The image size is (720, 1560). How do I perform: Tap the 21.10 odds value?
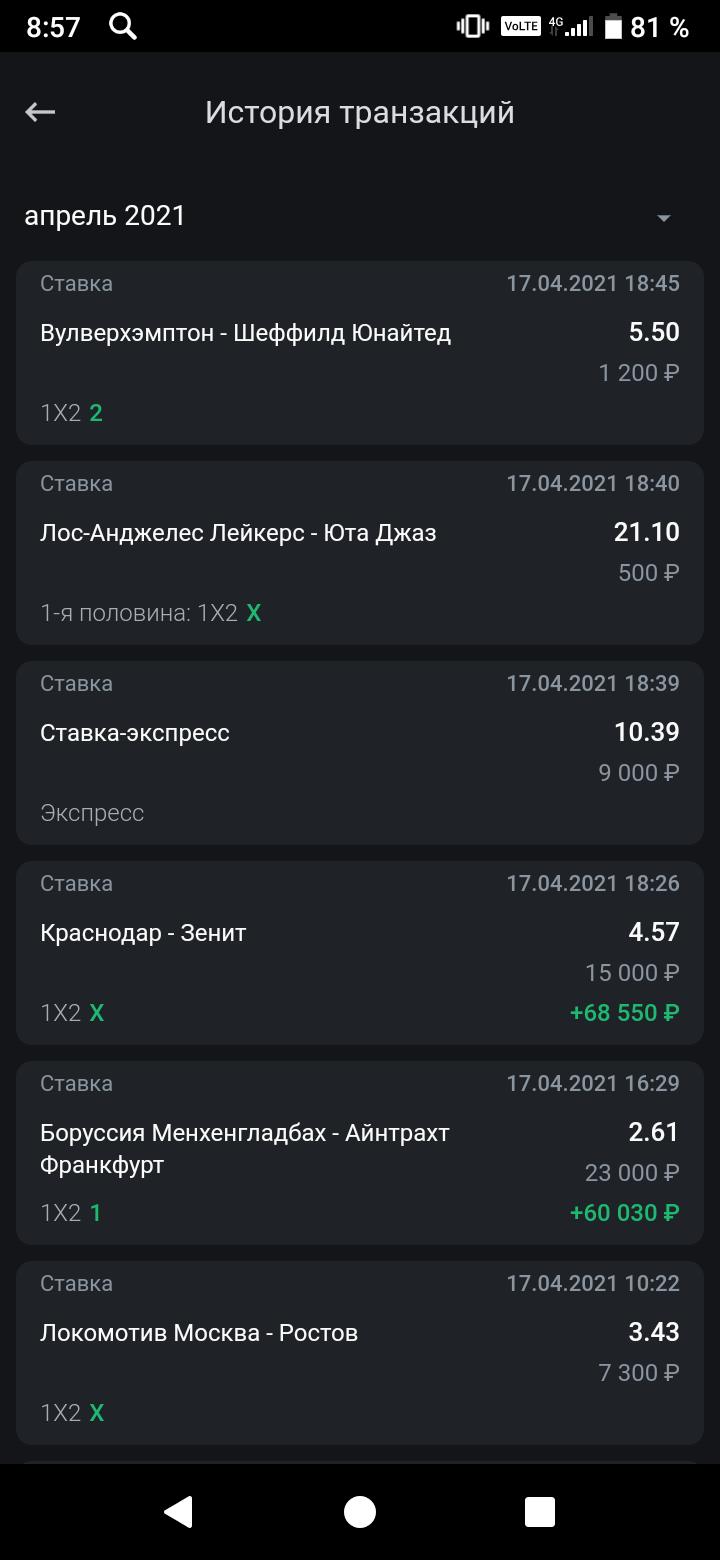tap(646, 532)
